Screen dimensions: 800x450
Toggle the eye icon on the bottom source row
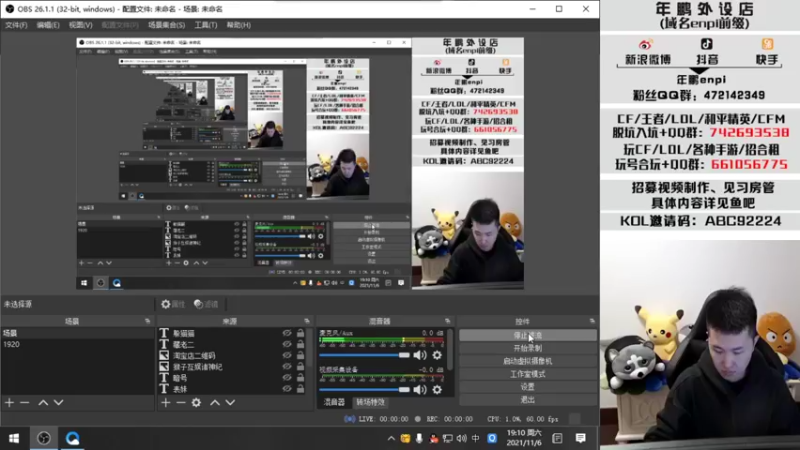click(x=287, y=389)
